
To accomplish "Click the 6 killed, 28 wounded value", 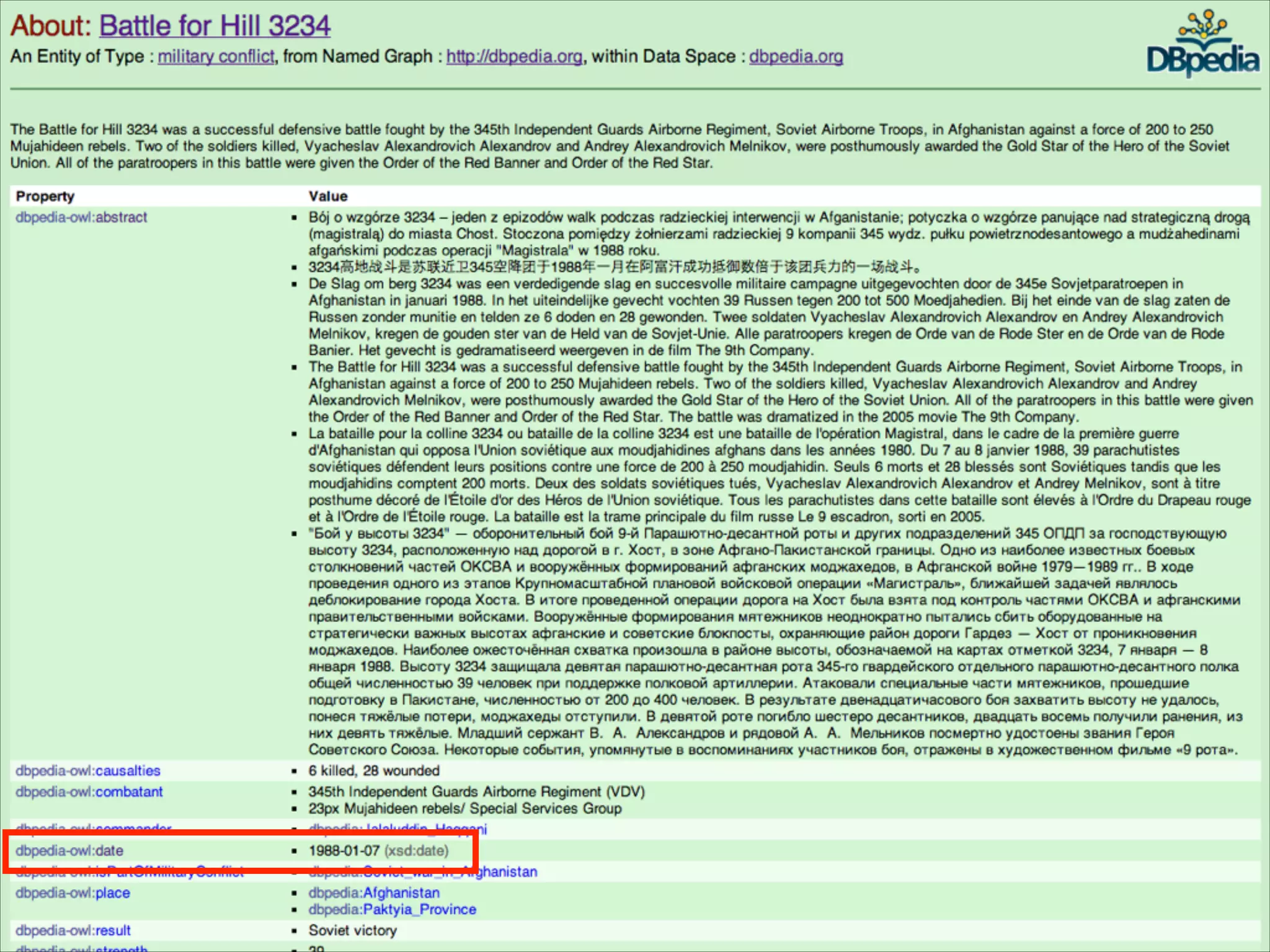I will [x=374, y=770].
